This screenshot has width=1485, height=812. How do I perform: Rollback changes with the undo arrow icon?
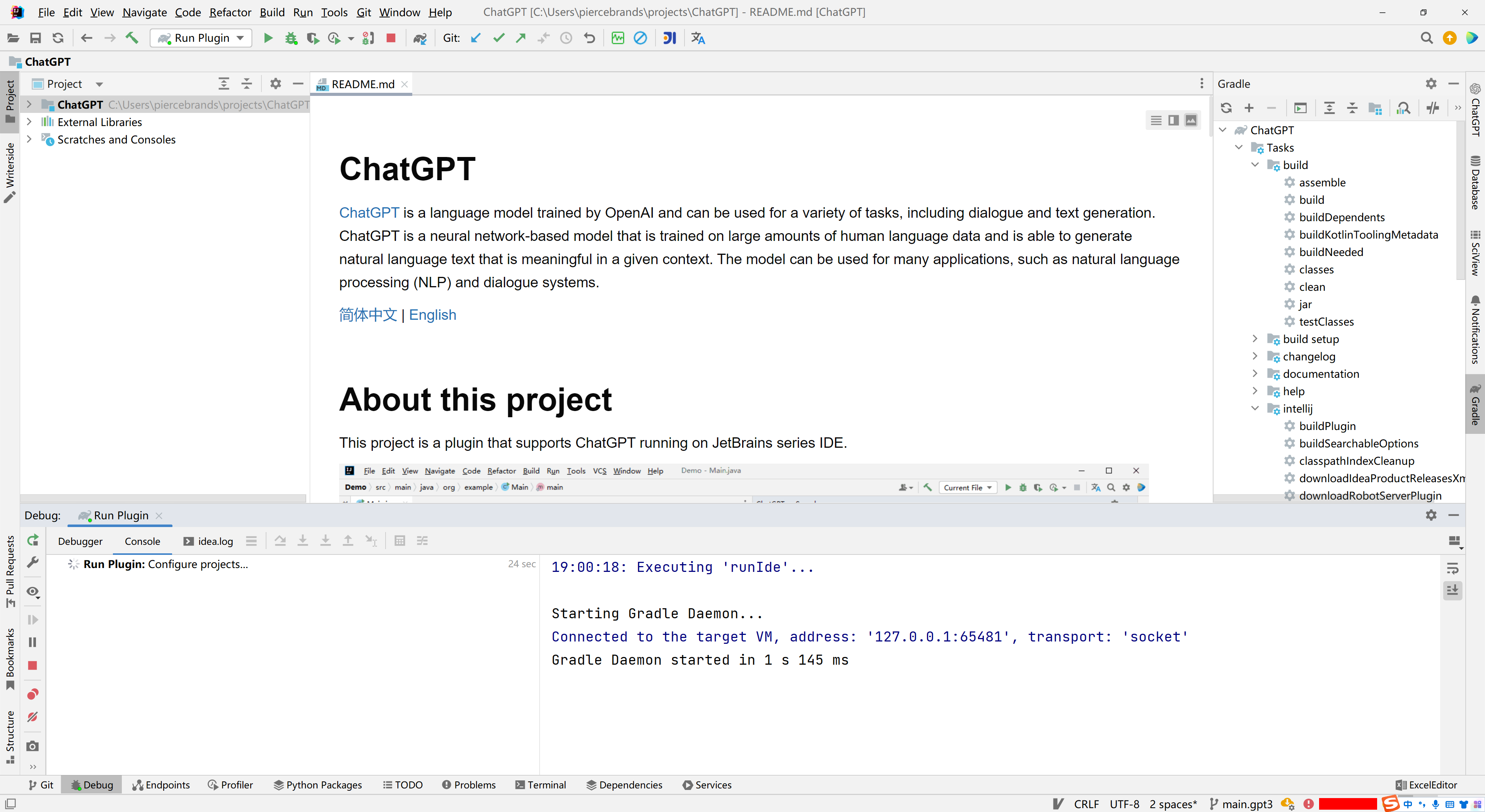[x=589, y=38]
